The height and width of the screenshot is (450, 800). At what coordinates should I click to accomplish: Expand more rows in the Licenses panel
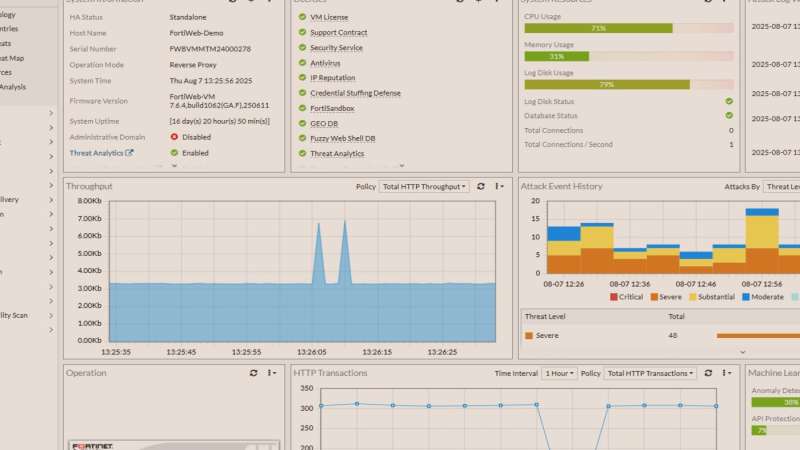(x=402, y=166)
